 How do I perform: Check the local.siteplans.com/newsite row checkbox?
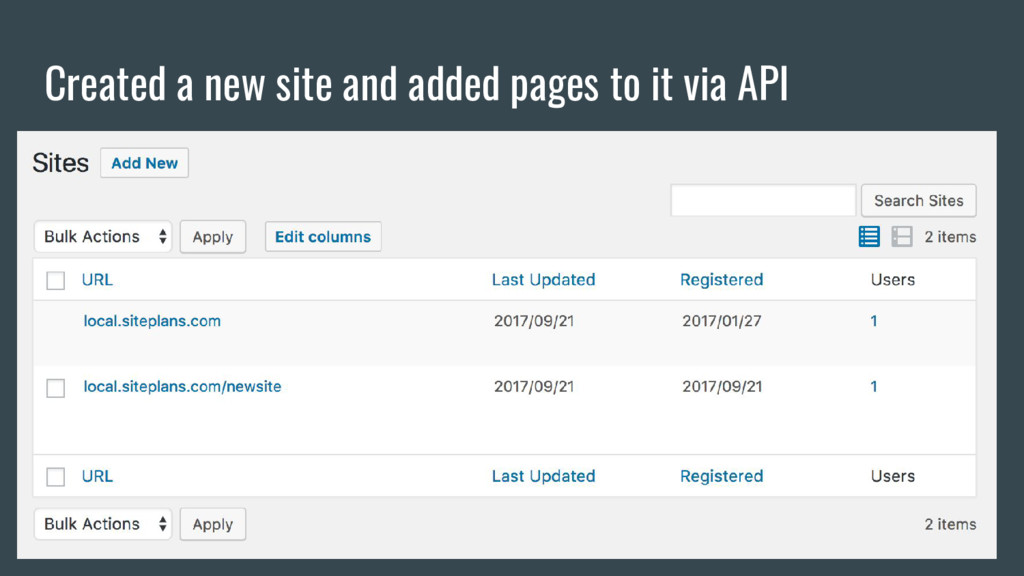56,388
